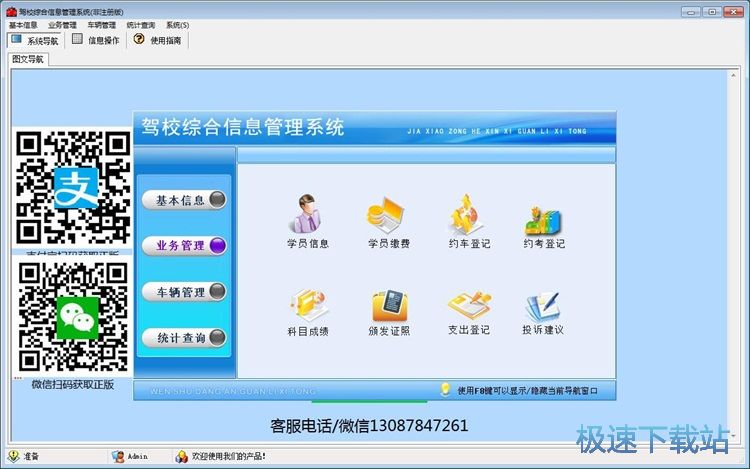Open the 约车登记 car booking icon
The image size is (750, 469).
(x=467, y=214)
